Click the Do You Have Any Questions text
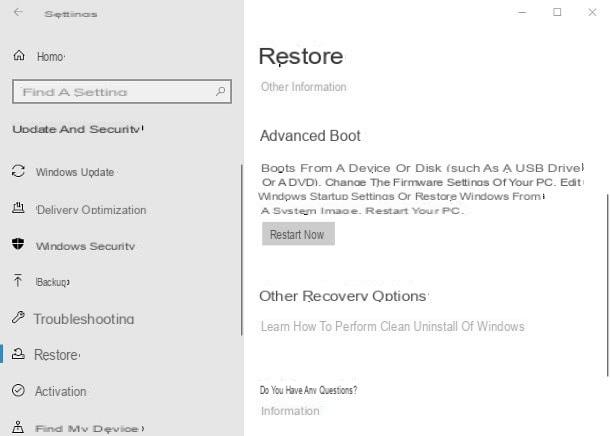The height and width of the screenshot is (436, 610). point(309,390)
